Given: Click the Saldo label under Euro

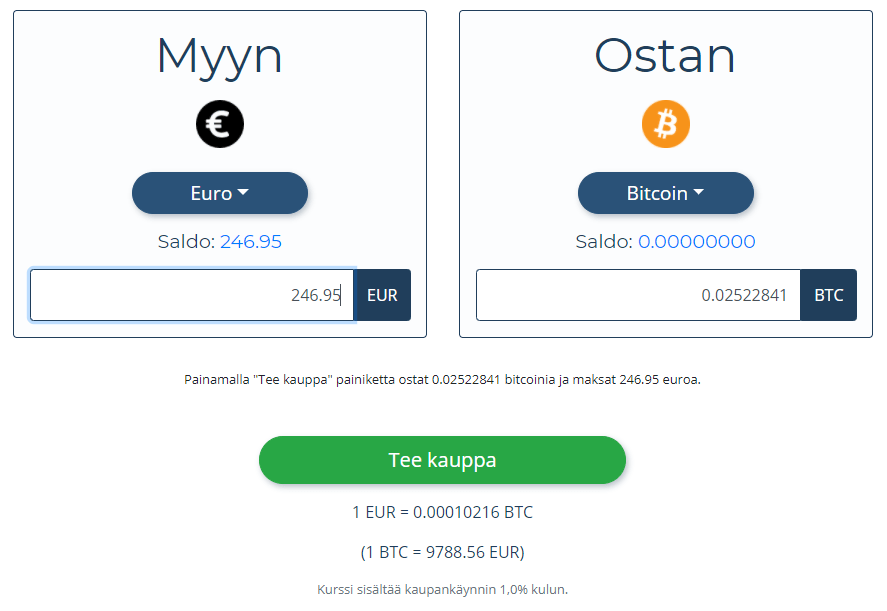Looking at the screenshot, I should point(186,241).
